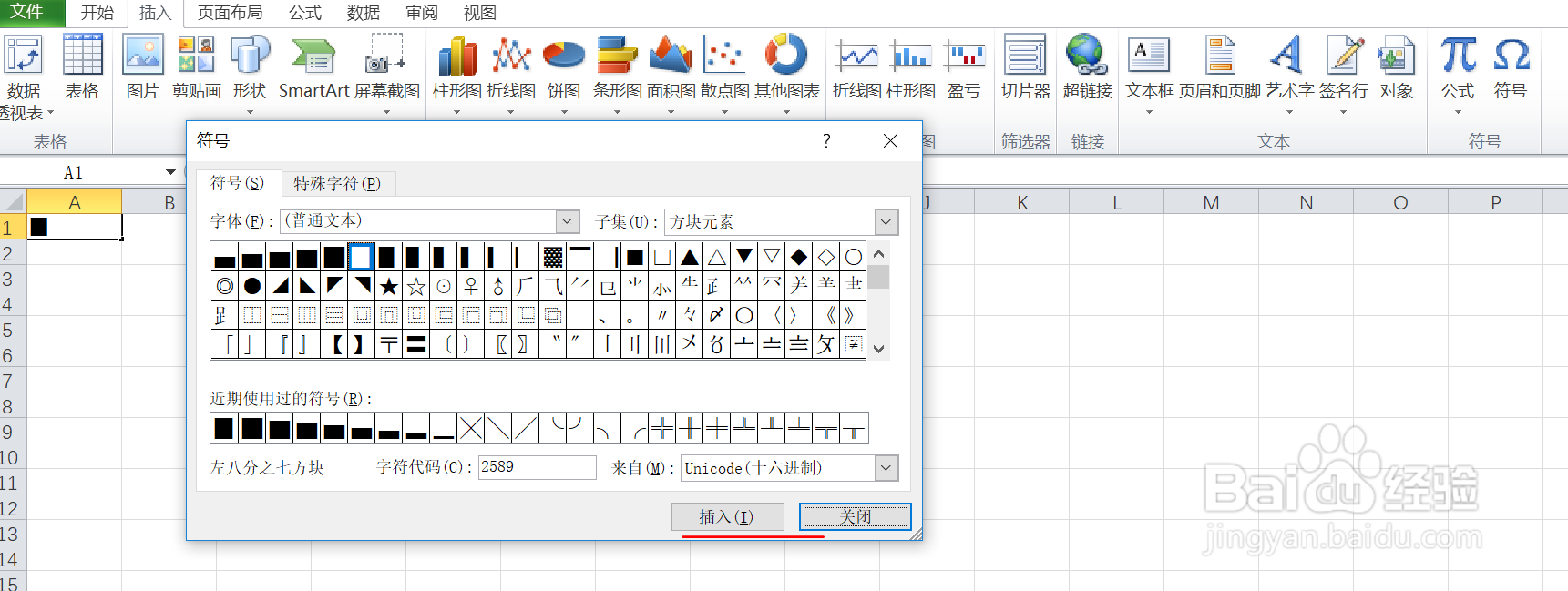Open other charts (其他图表) menu
1568x591 pixels.
pos(786,75)
